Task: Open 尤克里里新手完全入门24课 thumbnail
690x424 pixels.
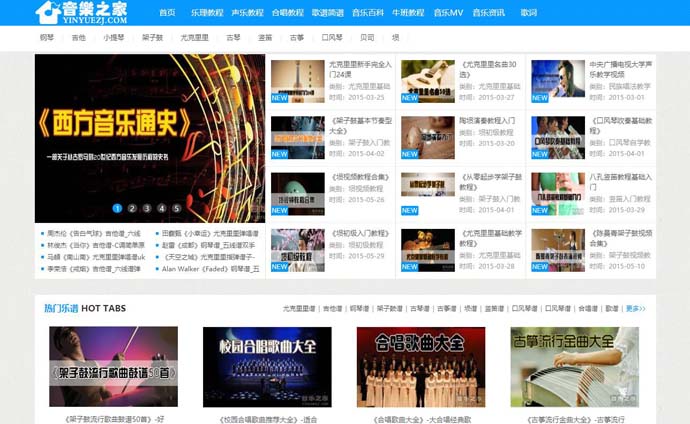Action: [297, 81]
